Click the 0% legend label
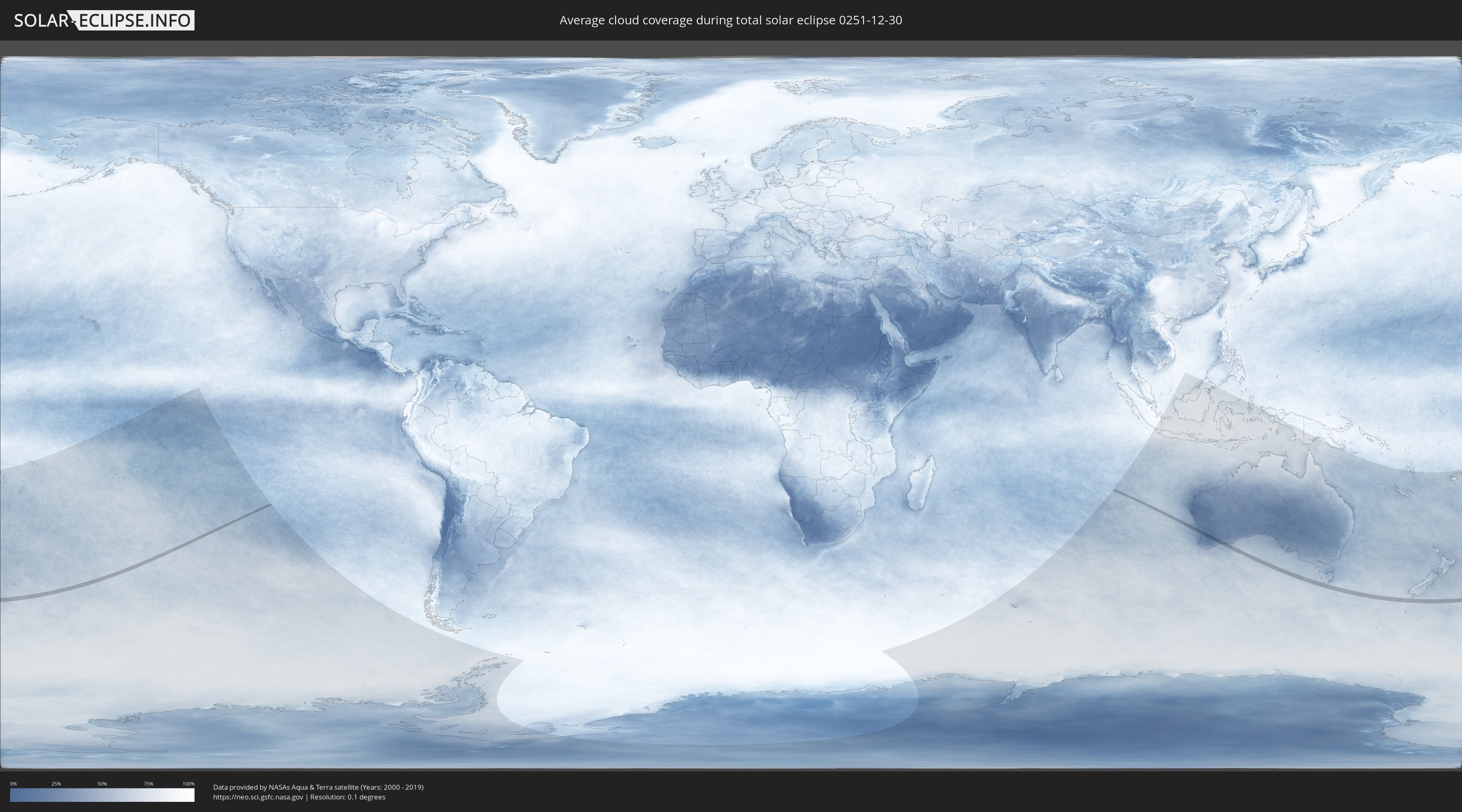1462x812 pixels. [13, 784]
